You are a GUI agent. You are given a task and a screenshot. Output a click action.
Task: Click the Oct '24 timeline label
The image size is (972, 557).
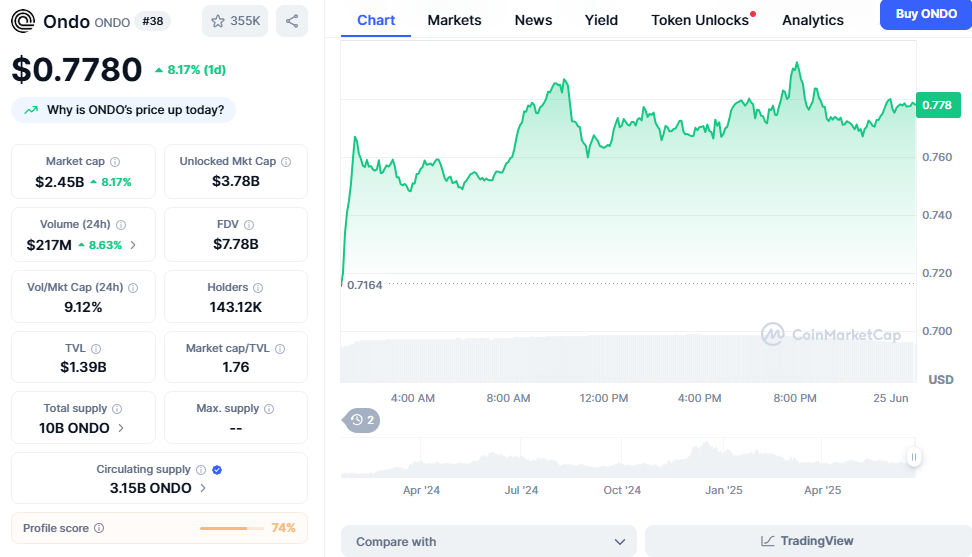[622, 490]
